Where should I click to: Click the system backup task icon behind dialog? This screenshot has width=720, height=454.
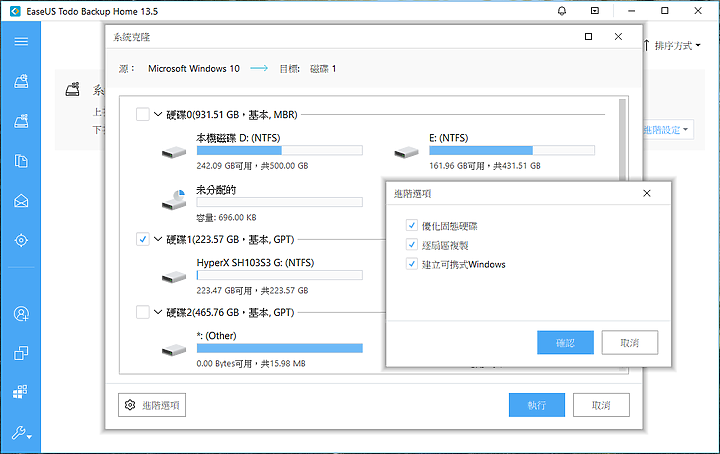[x=73, y=89]
